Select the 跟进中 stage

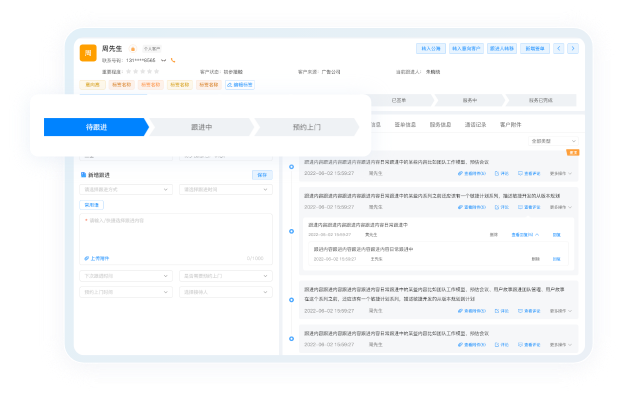pos(201,127)
